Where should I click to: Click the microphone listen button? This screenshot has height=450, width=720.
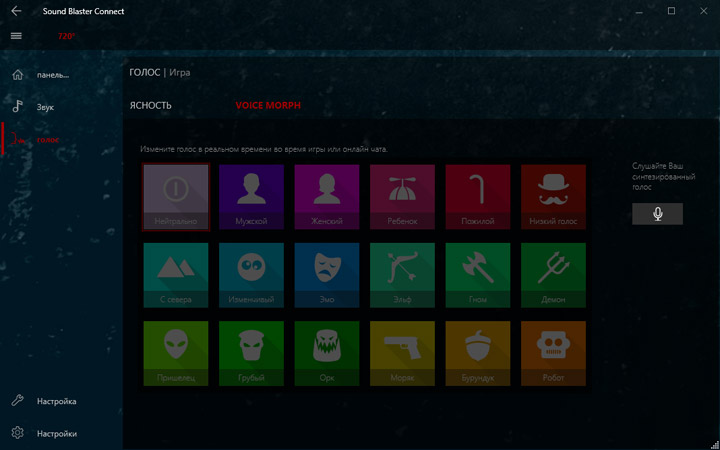657,214
